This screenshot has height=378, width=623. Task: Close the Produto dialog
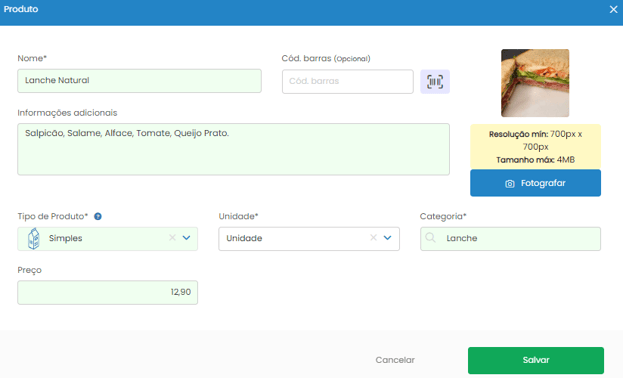tap(613, 10)
